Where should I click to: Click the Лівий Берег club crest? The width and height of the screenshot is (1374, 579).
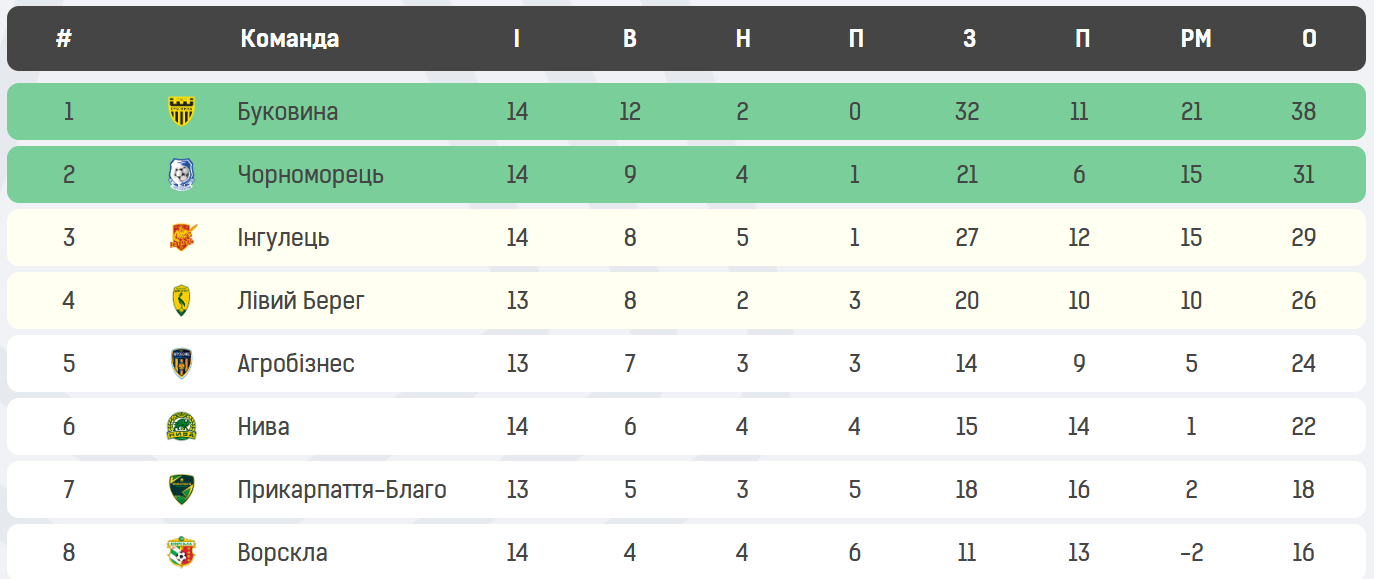point(181,301)
